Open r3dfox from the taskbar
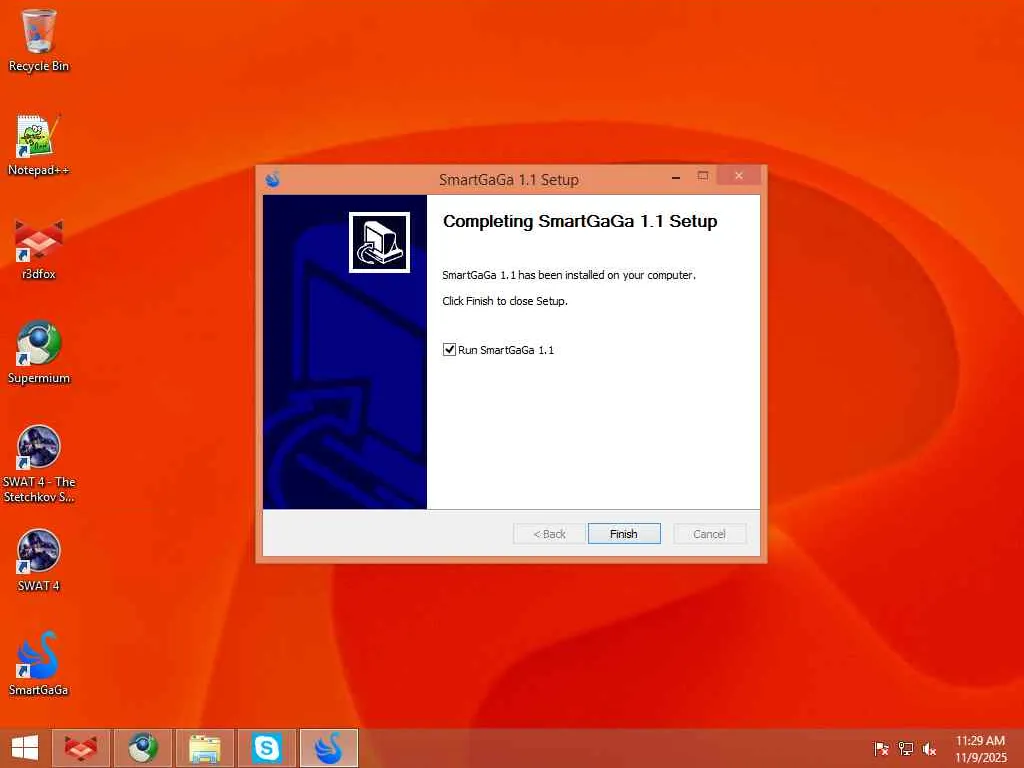Viewport: 1024px width, 768px height. pyautogui.click(x=81, y=748)
